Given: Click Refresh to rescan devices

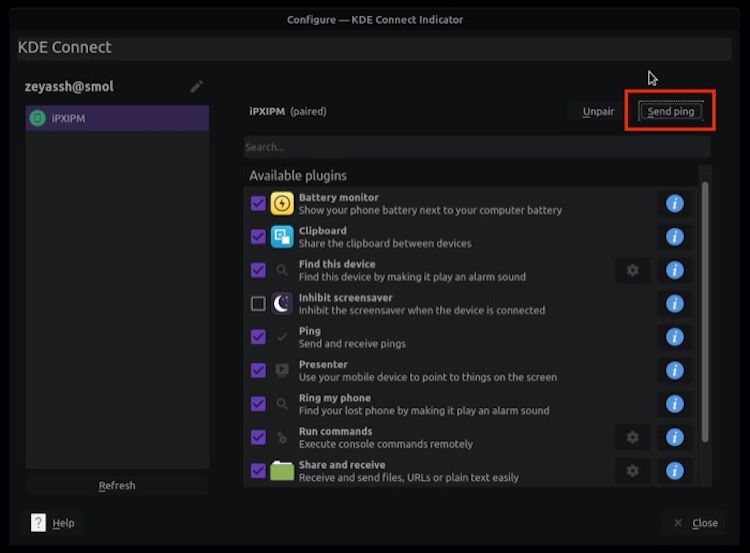Looking at the screenshot, I should 117,486.
